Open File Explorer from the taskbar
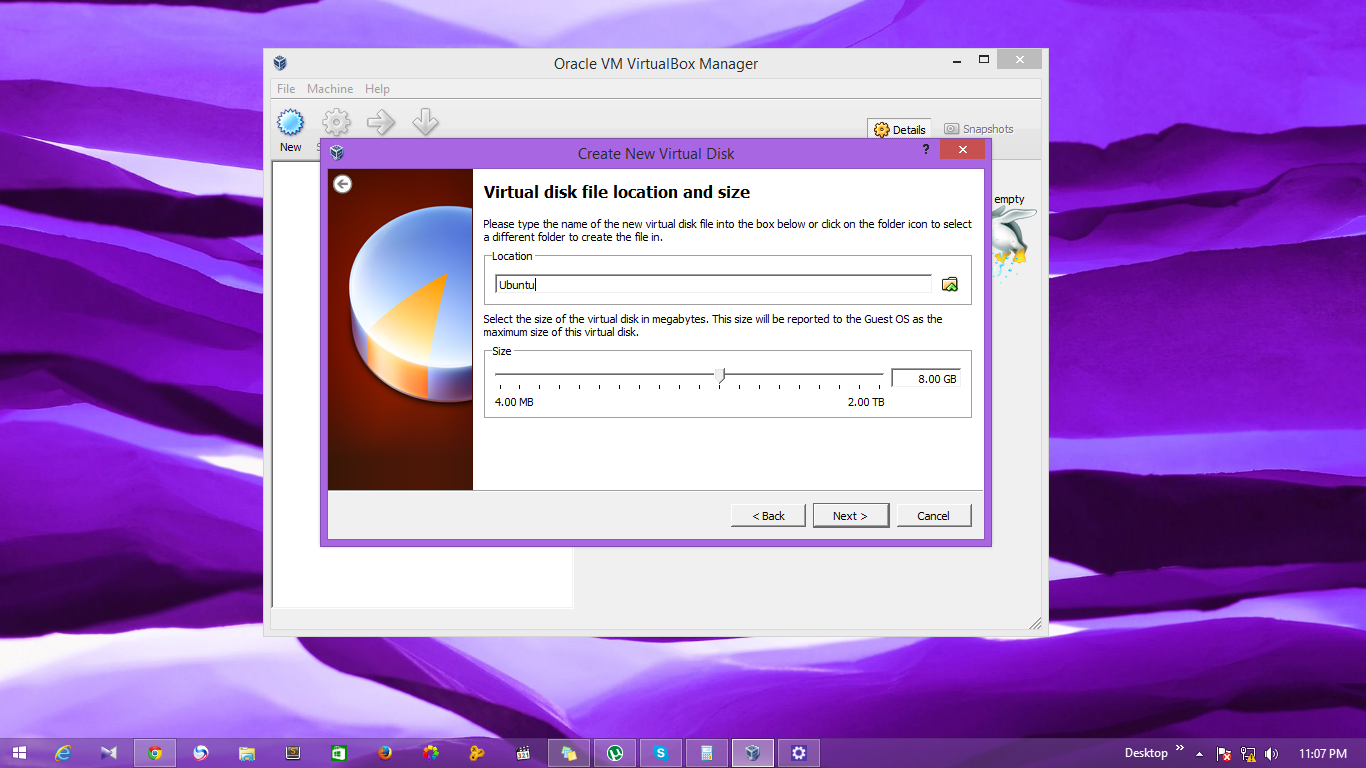 (x=247, y=753)
